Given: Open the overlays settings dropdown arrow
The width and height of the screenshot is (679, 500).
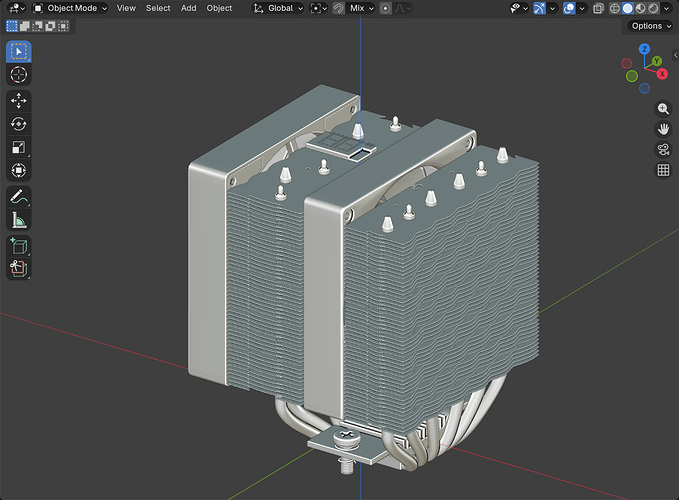Looking at the screenshot, I should (x=582, y=8).
